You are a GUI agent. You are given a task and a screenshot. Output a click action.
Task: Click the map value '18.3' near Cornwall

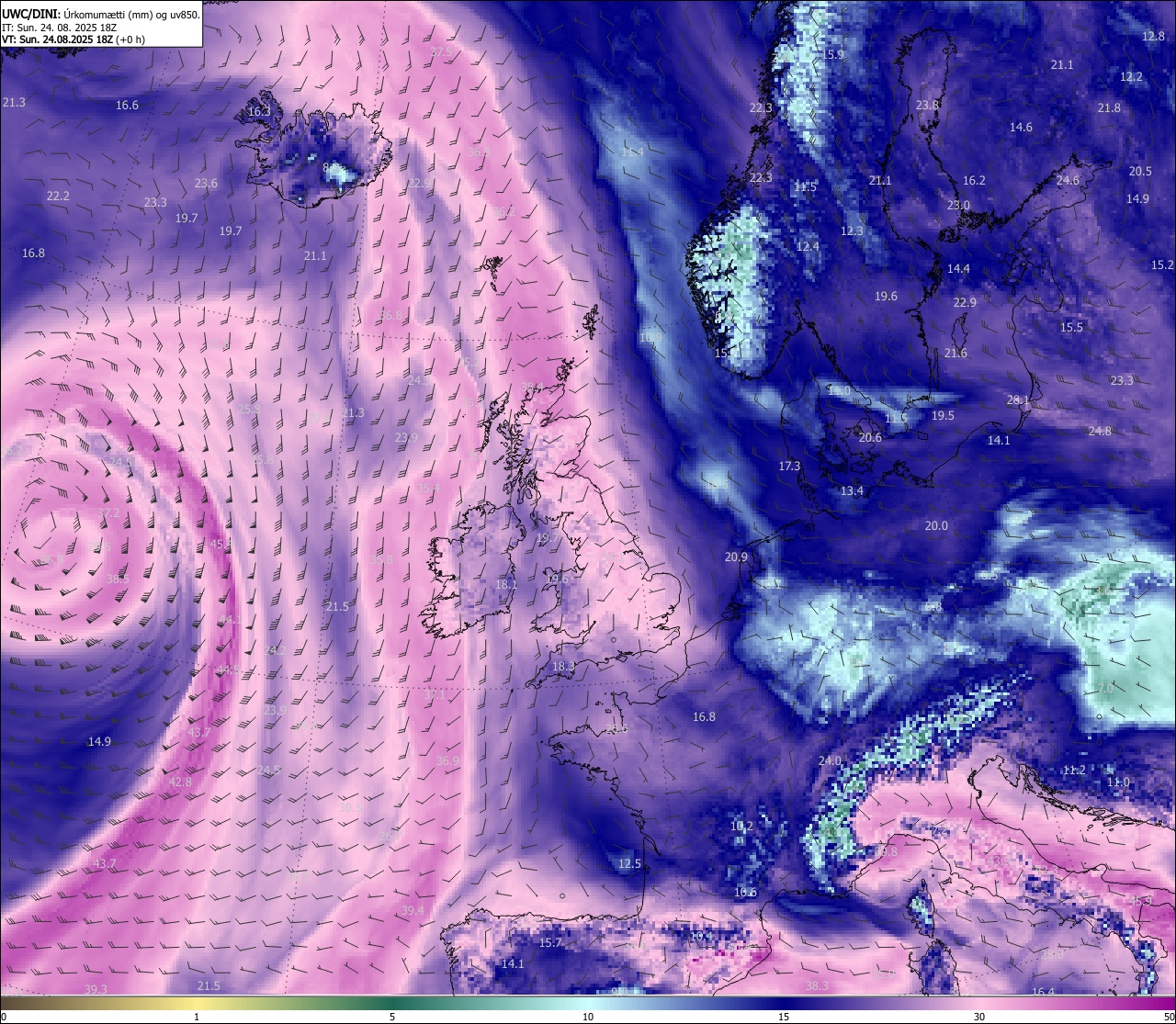tap(563, 667)
